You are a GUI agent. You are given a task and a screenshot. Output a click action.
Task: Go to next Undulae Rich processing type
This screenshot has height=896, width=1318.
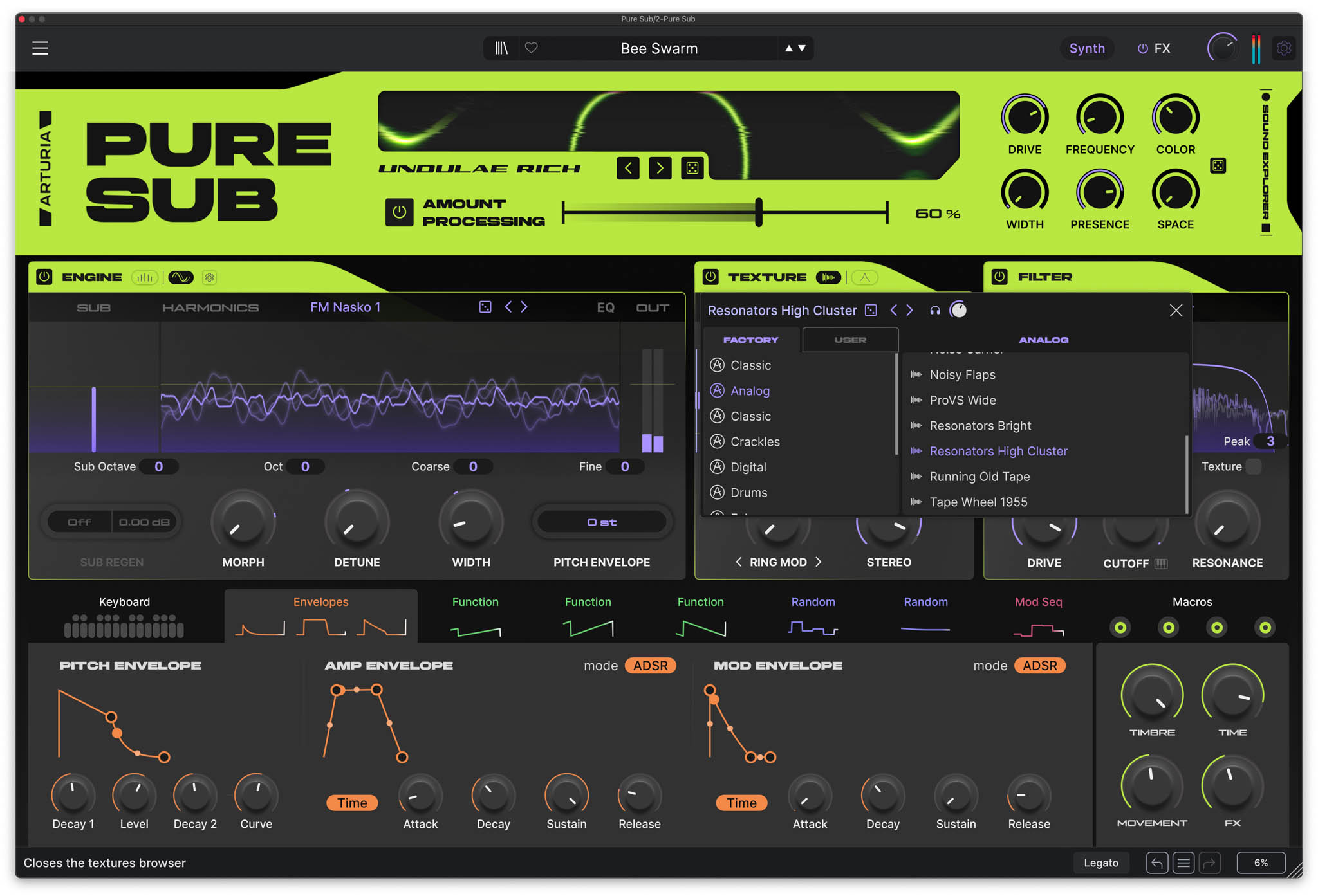(660, 168)
